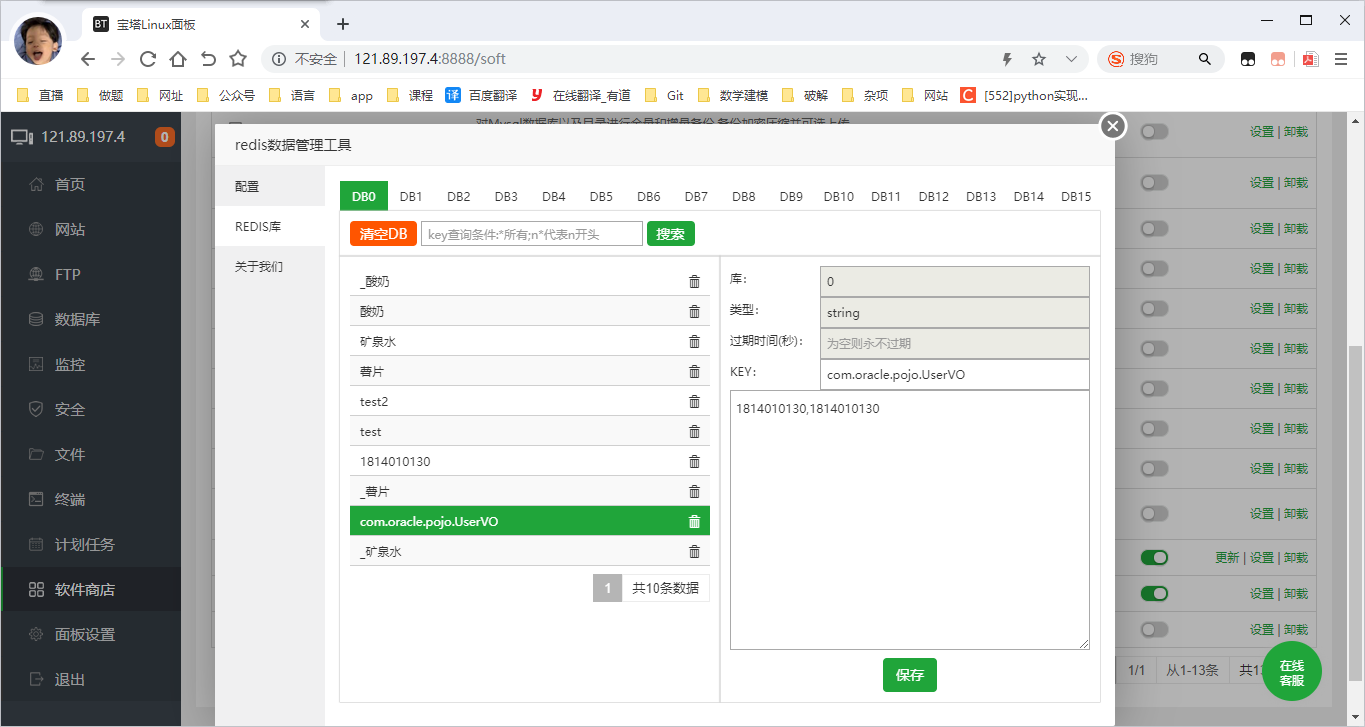This screenshot has width=1365, height=727.
Task: Go to browser home page icon
Action: pos(178,59)
